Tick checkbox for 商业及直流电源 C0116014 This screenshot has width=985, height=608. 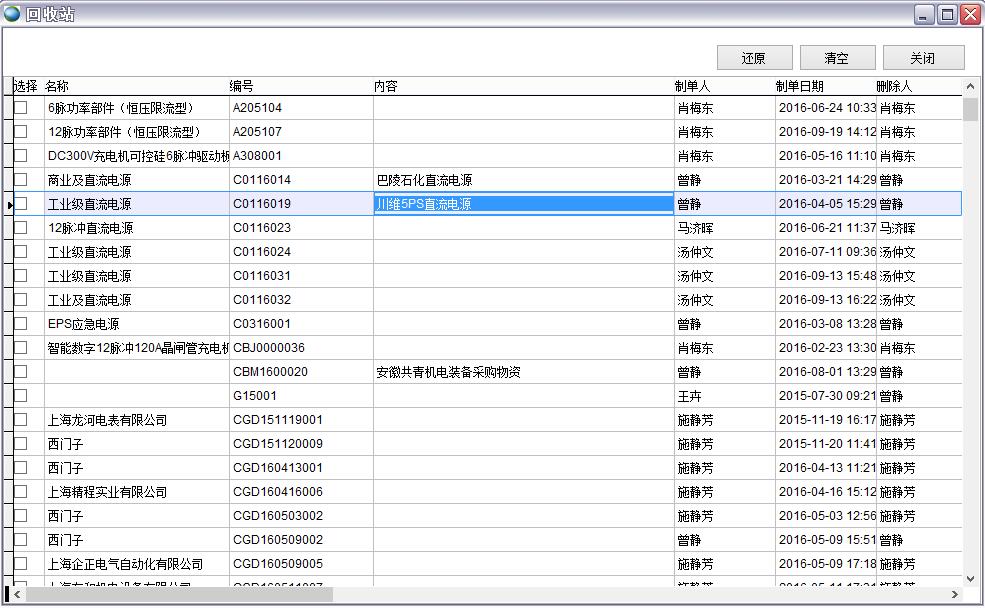(x=21, y=180)
